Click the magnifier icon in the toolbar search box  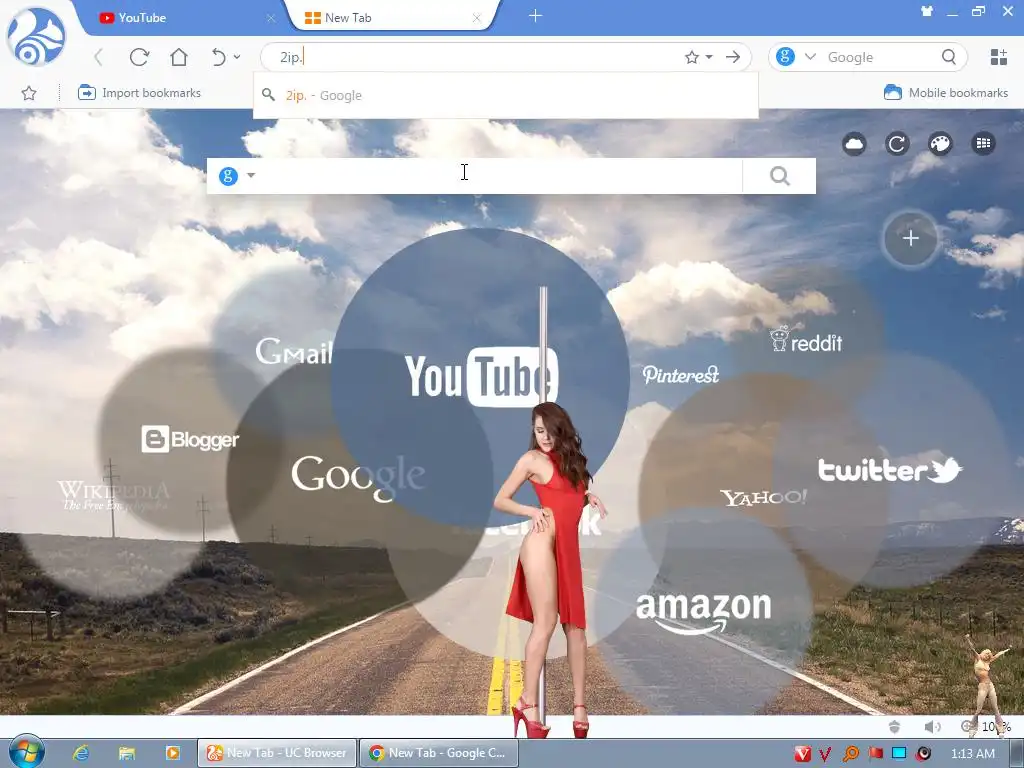pyautogui.click(x=949, y=57)
